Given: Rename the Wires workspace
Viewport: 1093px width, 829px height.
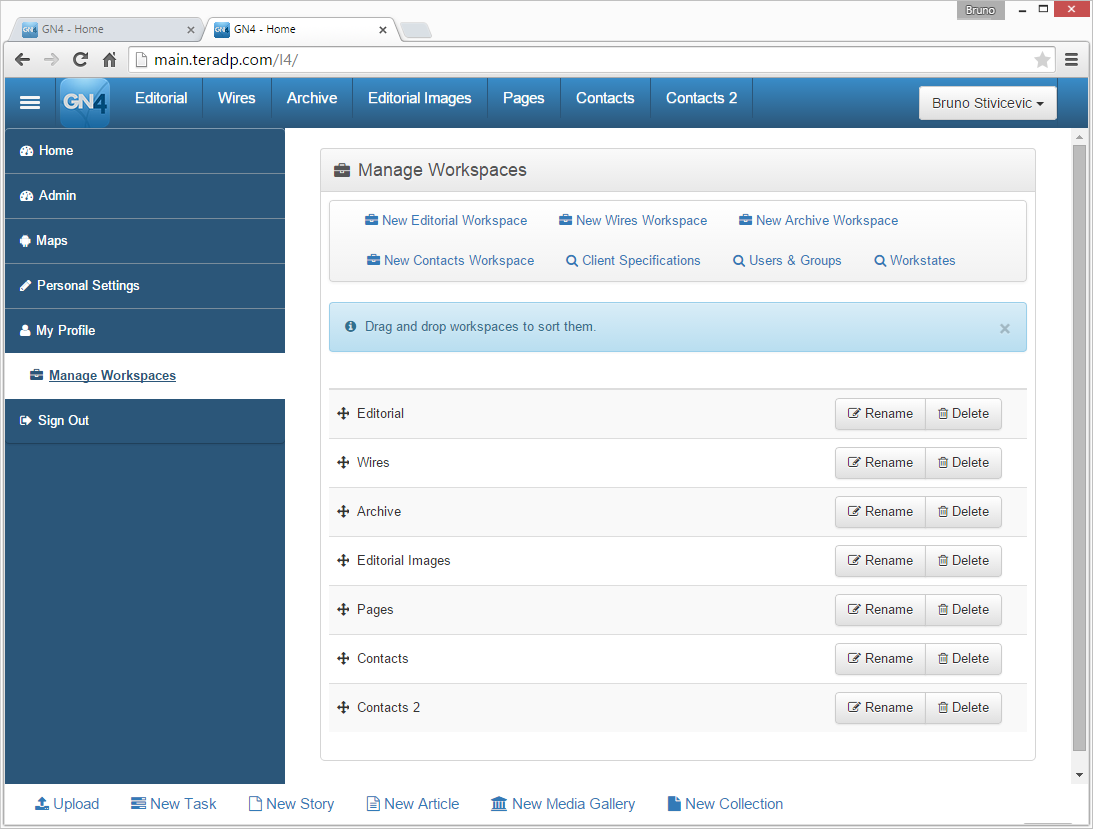Looking at the screenshot, I should tap(880, 463).
